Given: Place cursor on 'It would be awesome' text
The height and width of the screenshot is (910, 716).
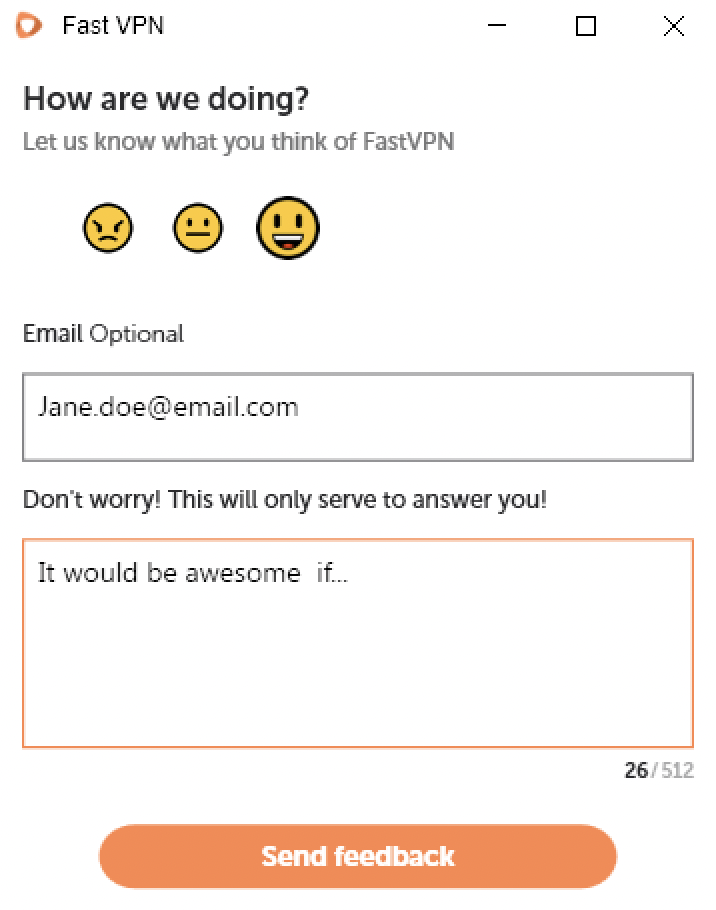Looking at the screenshot, I should click(169, 573).
